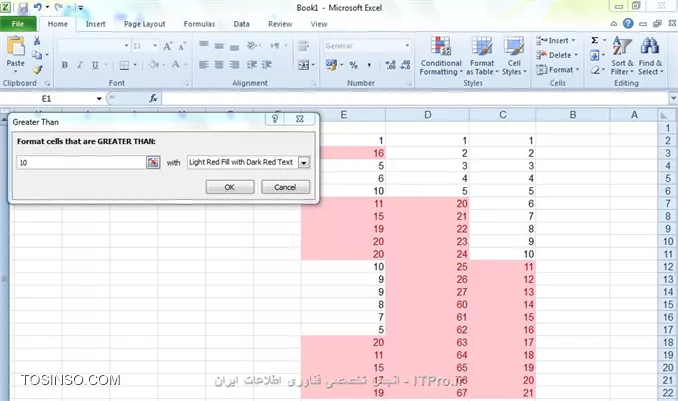Click the Select All corner button
678x401 pixels.
663,115
